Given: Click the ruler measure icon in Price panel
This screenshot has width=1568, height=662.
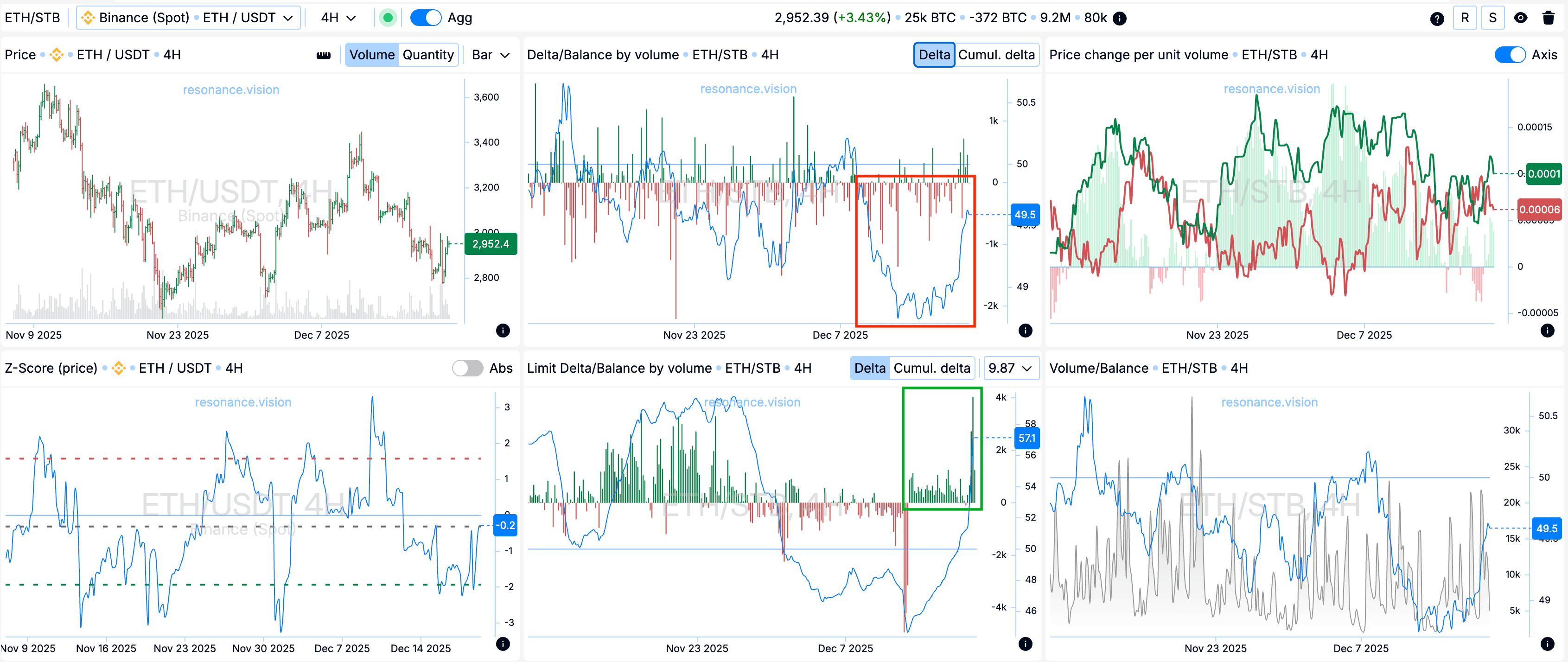Looking at the screenshot, I should [323, 55].
